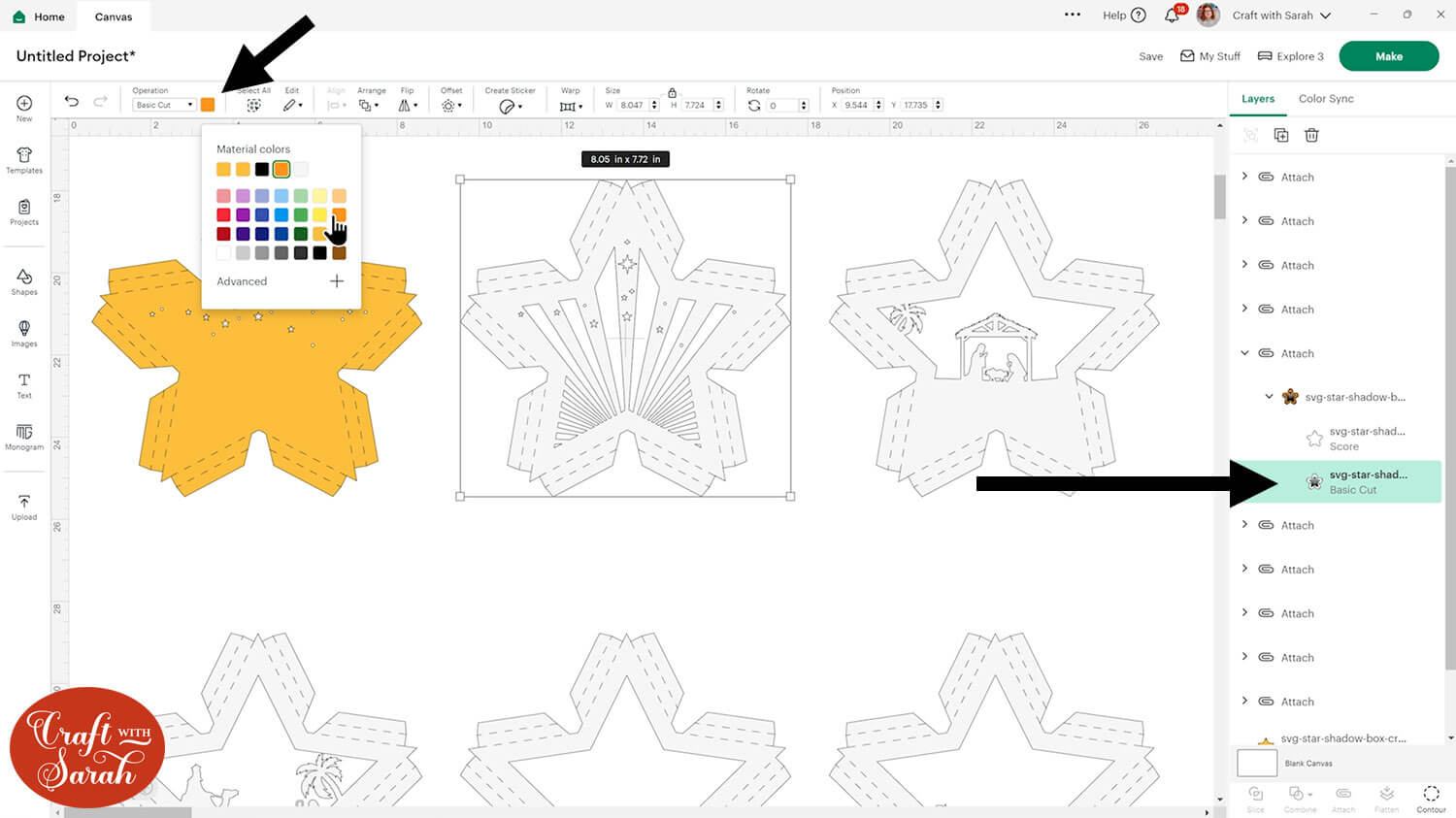Click the Help question mark icon

tap(1139, 15)
